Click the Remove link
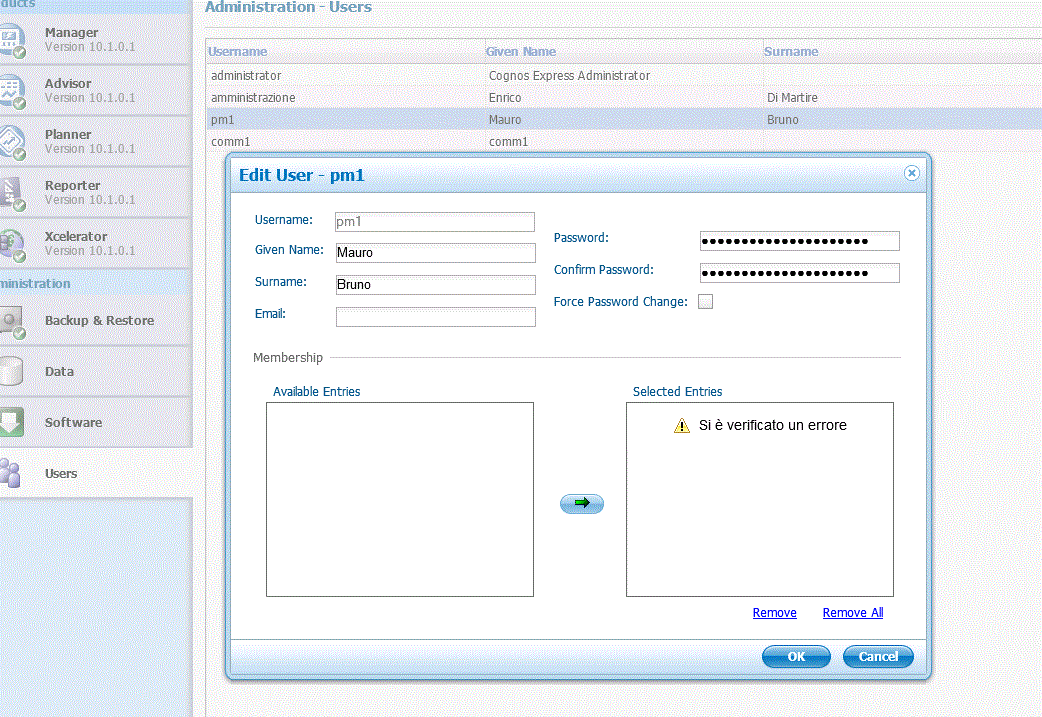1042x717 pixels. (774, 613)
